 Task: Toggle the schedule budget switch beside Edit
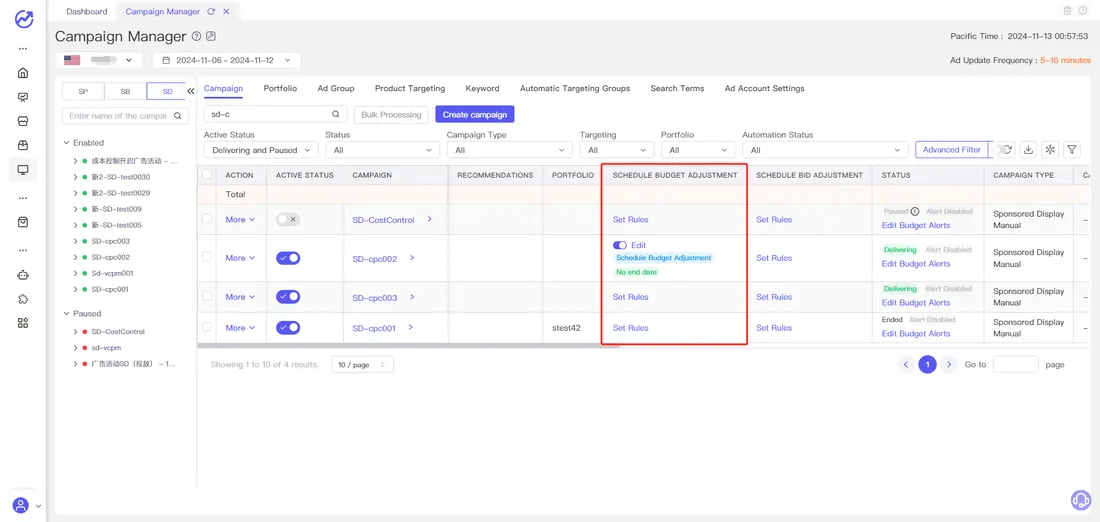[x=620, y=246]
